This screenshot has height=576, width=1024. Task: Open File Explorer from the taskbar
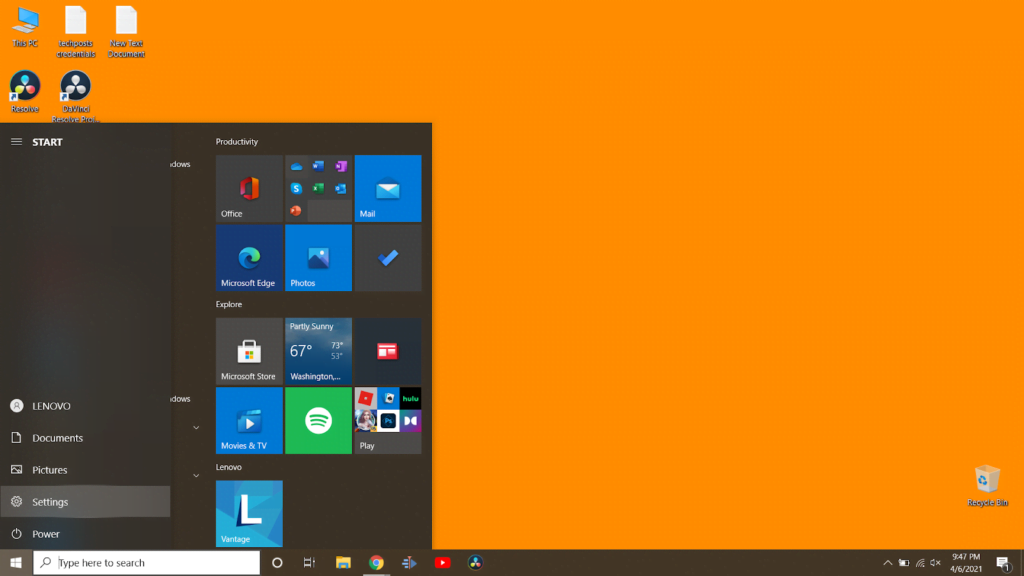343,562
